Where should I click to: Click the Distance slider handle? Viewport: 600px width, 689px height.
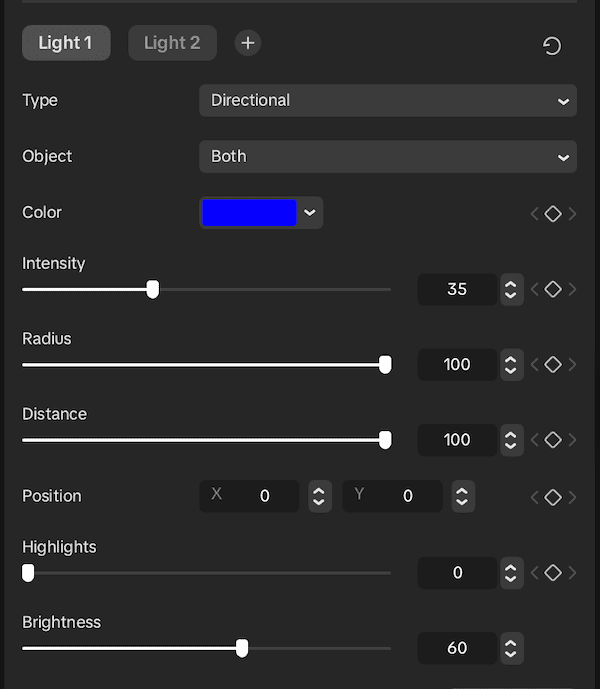click(385, 440)
